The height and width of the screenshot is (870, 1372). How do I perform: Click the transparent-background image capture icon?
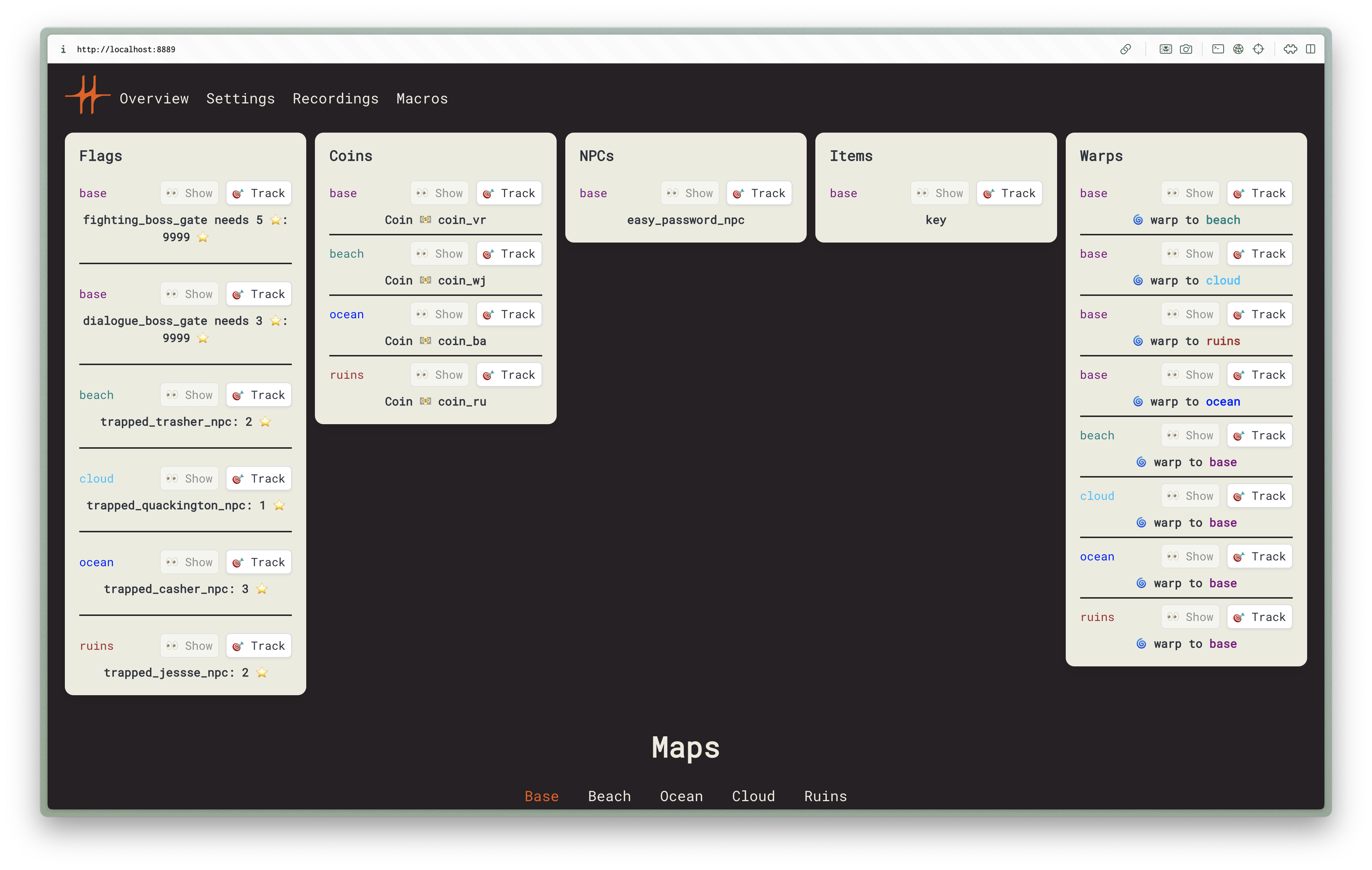click(x=1165, y=49)
